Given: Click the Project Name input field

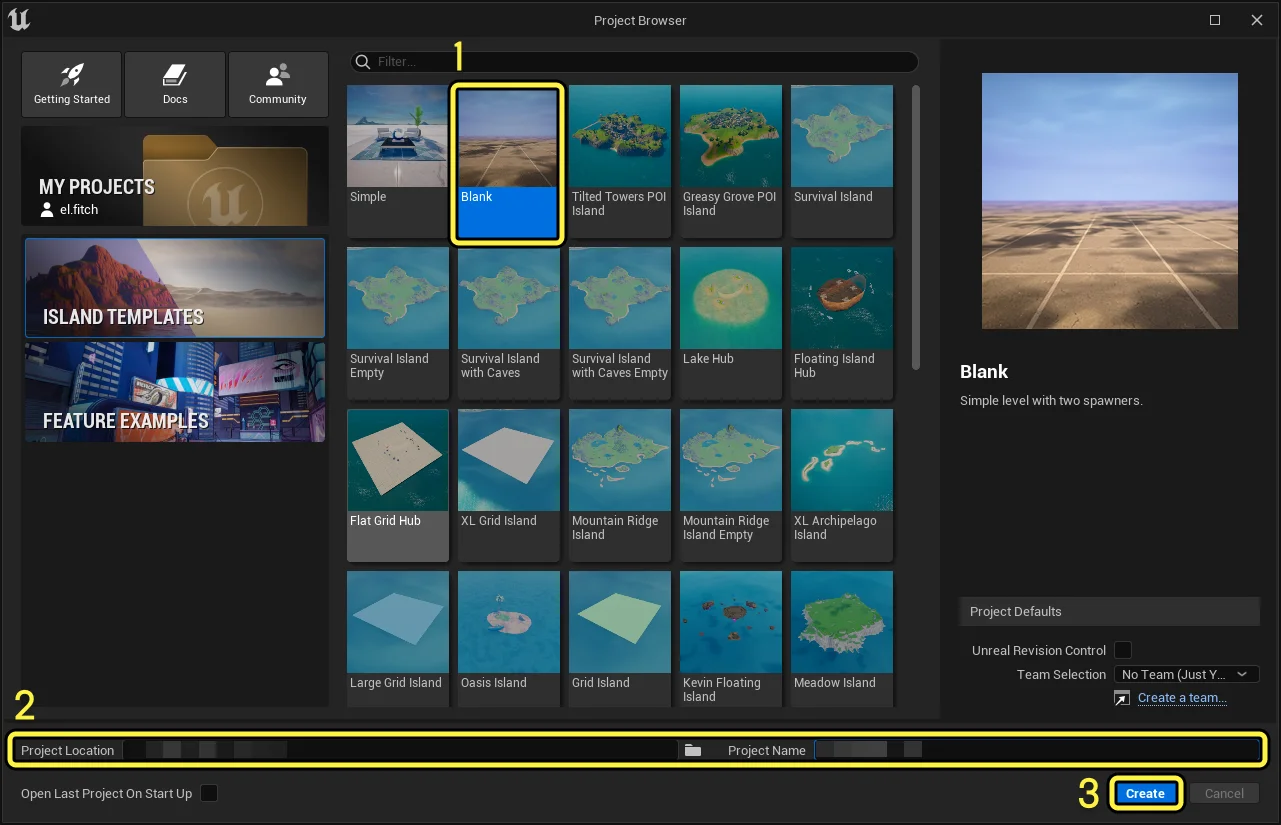Looking at the screenshot, I should pos(1037,750).
